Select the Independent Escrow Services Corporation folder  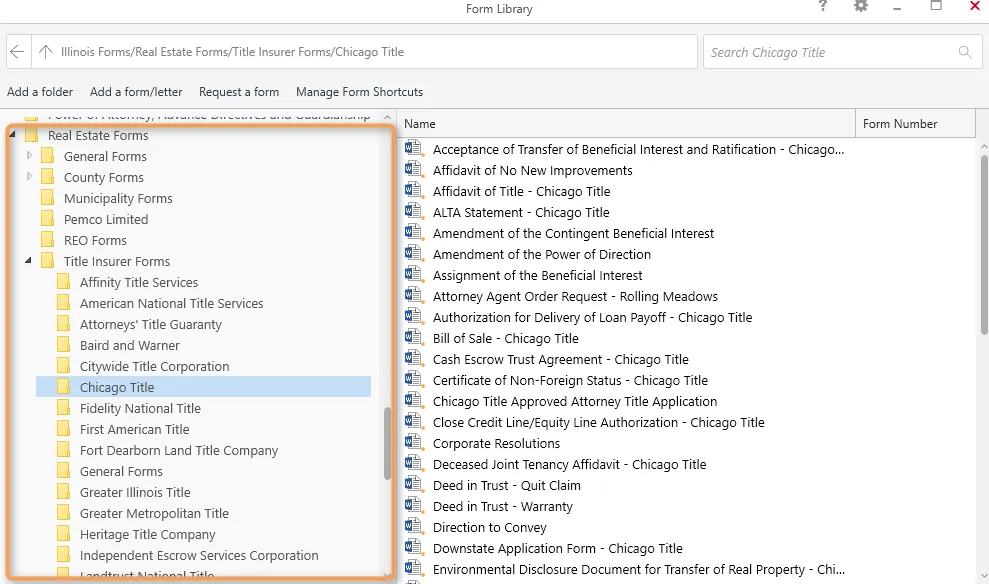pyautogui.click(x=199, y=556)
